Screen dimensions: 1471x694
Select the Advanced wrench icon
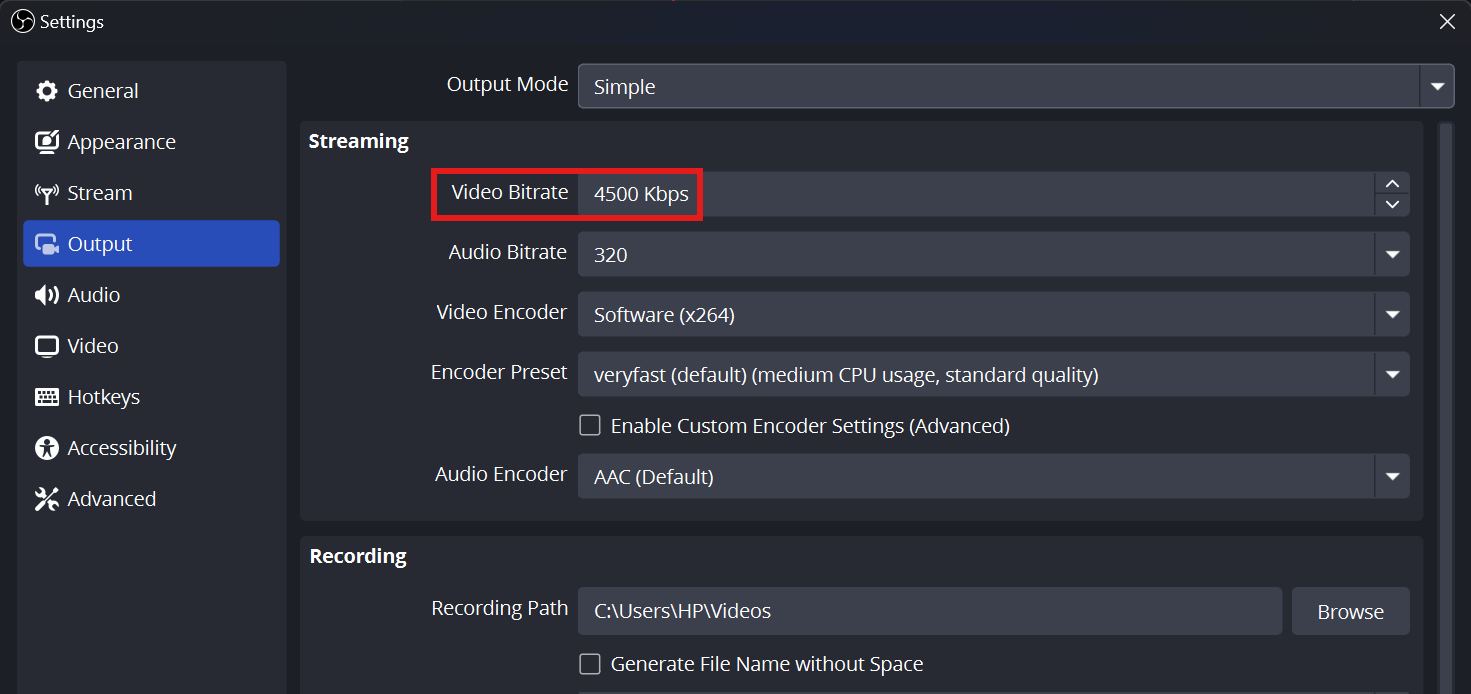coord(46,498)
